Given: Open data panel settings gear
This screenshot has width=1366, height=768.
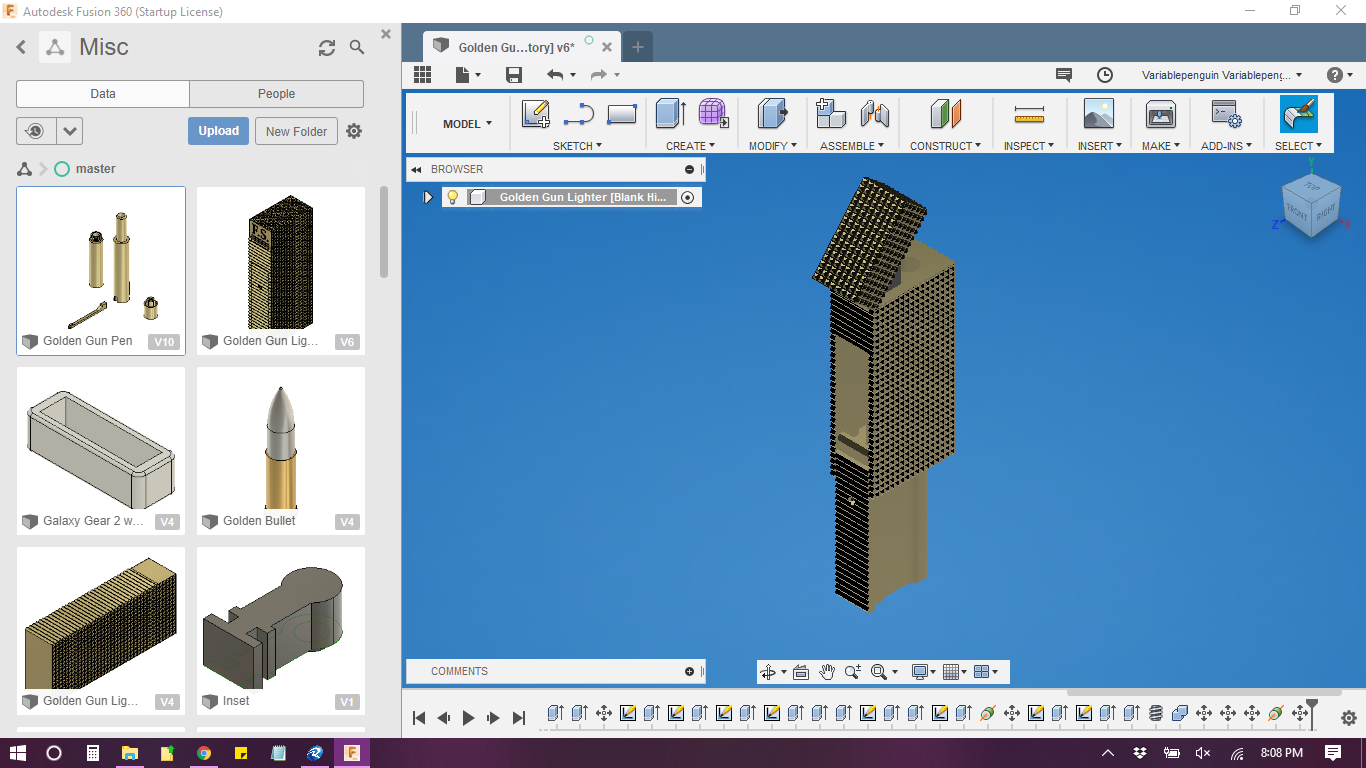Looking at the screenshot, I should click(x=354, y=131).
